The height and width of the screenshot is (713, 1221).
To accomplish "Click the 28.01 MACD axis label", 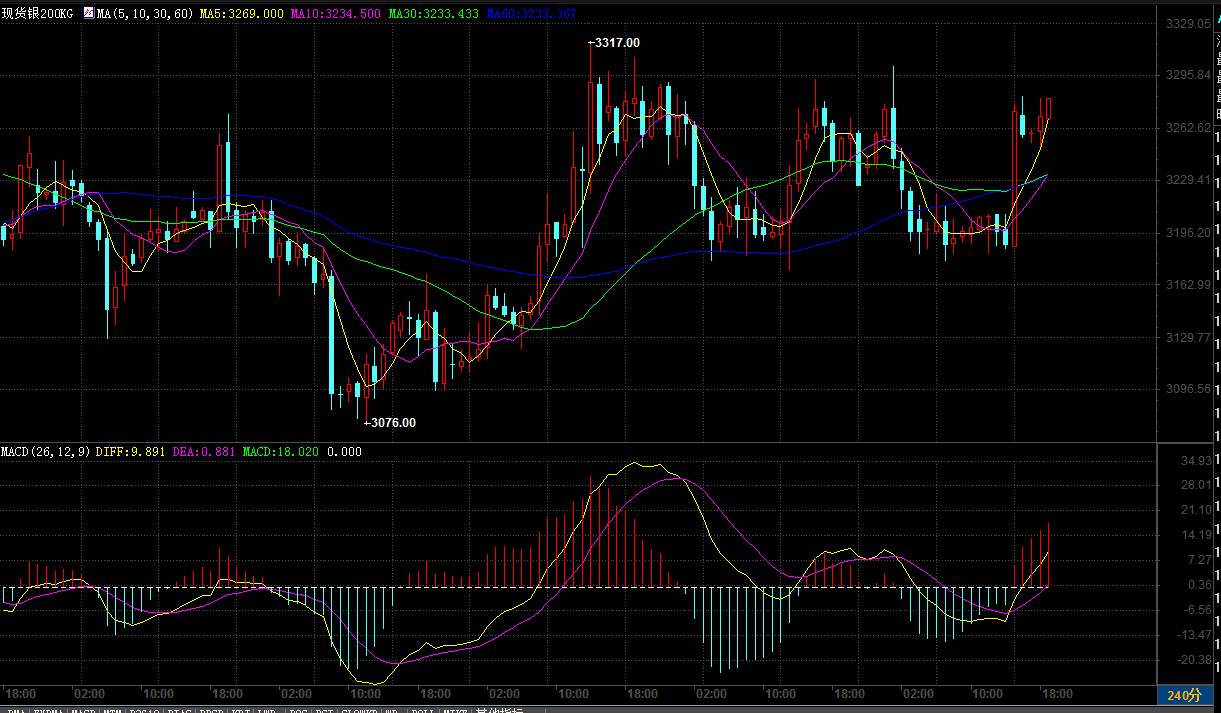I will click(x=1196, y=485).
